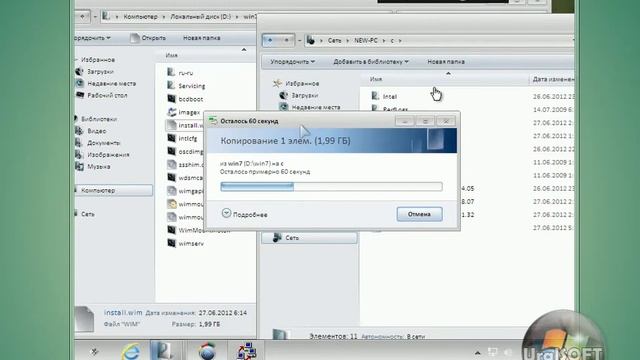
Task: Click Компьютер in D: window address bar
Action: click(x=140, y=17)
